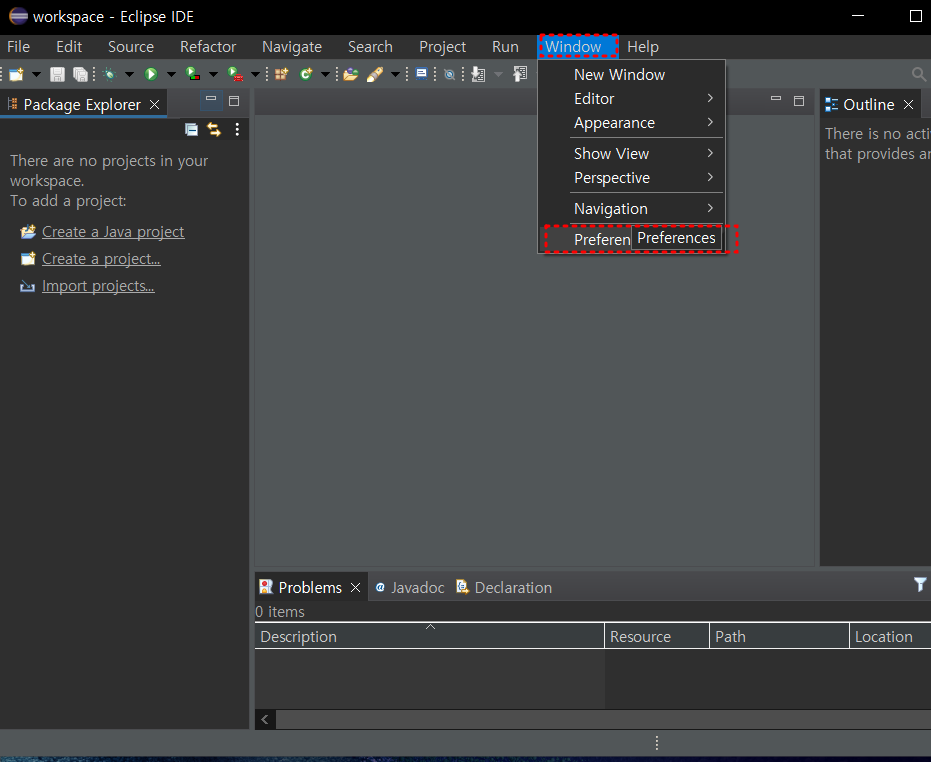The height and width of the screenshot is (762, 931).
Task: Open the Search toolbar dropdown arrow
Action: click(395, 74)
